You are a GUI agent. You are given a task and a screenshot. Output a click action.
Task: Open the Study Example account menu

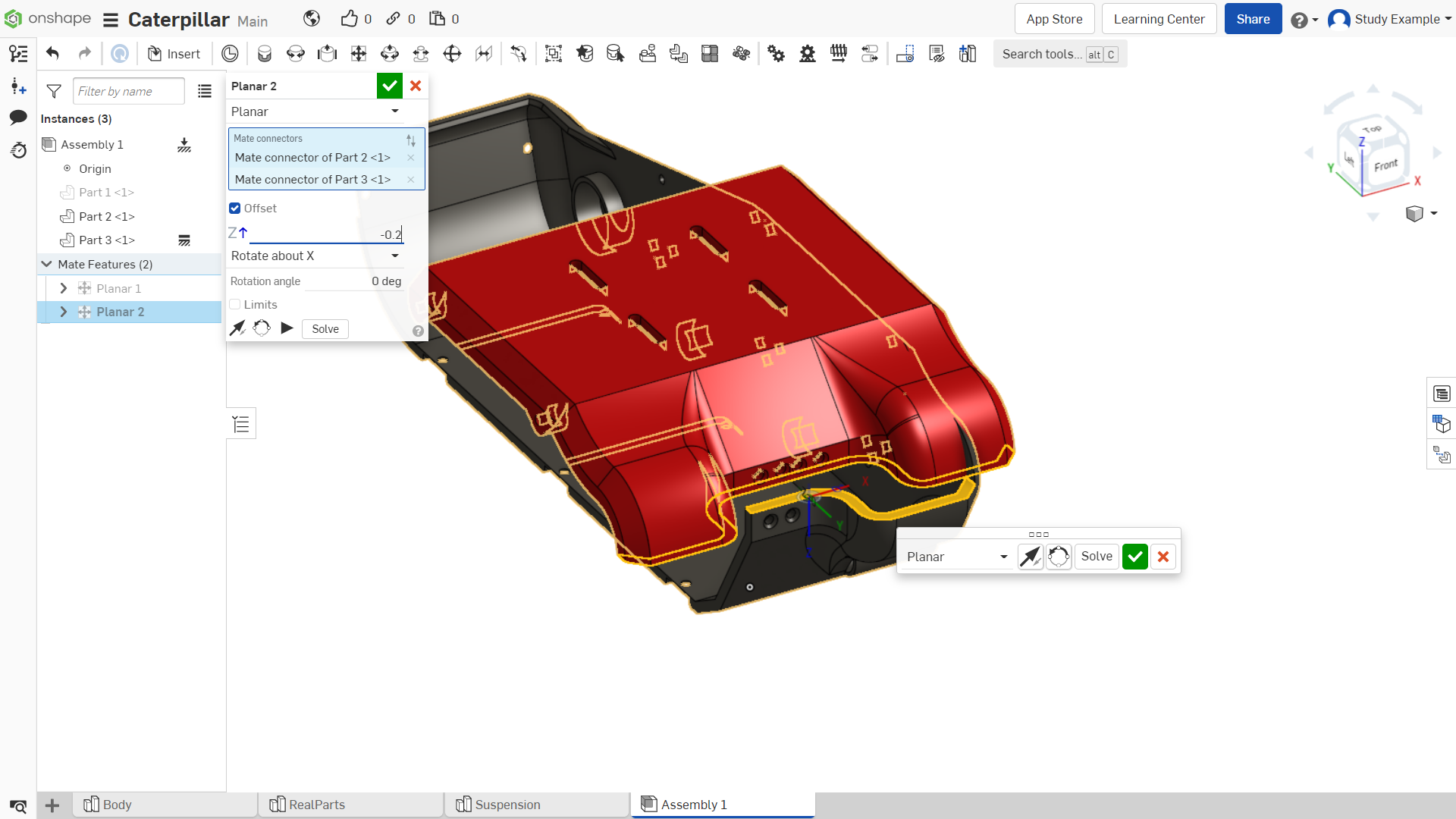point(1389,20)
